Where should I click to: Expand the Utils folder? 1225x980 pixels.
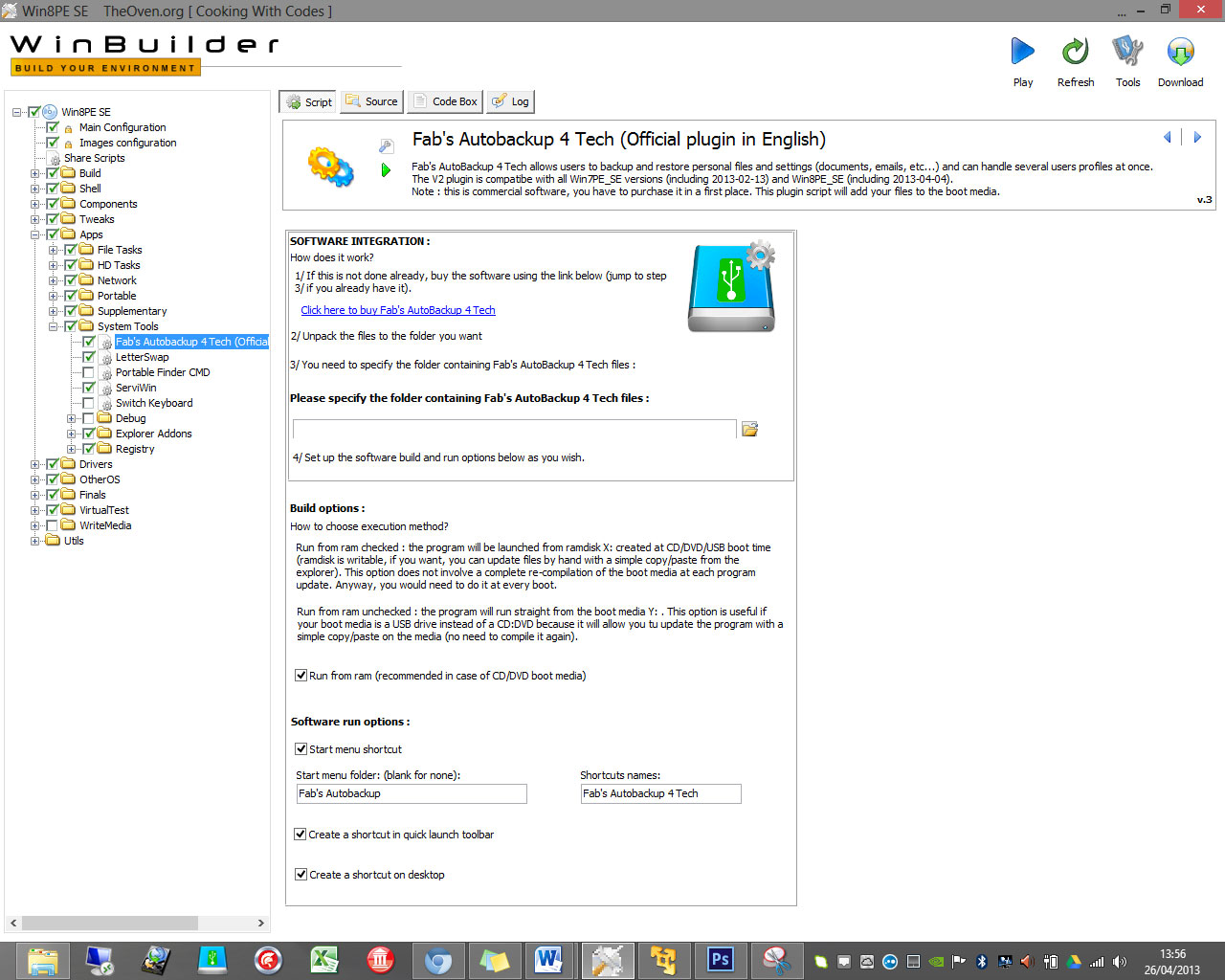pyautogui.click(x=35, y=541)
